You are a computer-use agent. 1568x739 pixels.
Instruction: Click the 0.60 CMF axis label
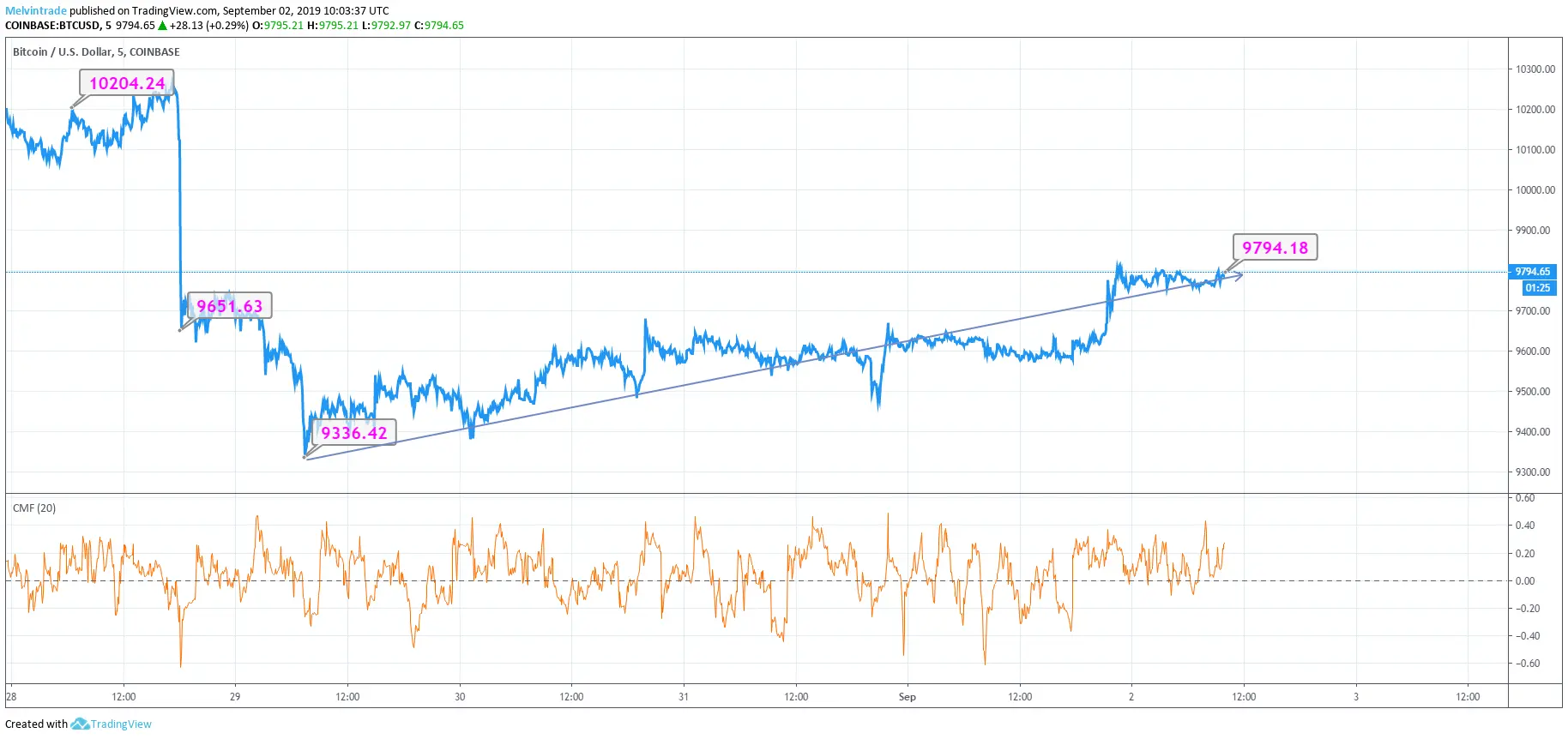pyautogui.click(x=1525, y=498)
